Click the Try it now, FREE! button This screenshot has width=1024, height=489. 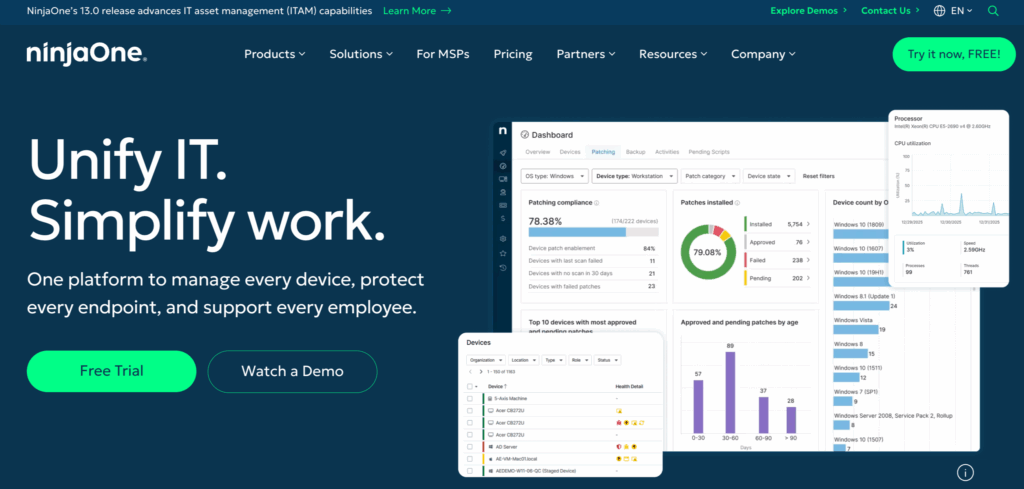click(954, 54)
